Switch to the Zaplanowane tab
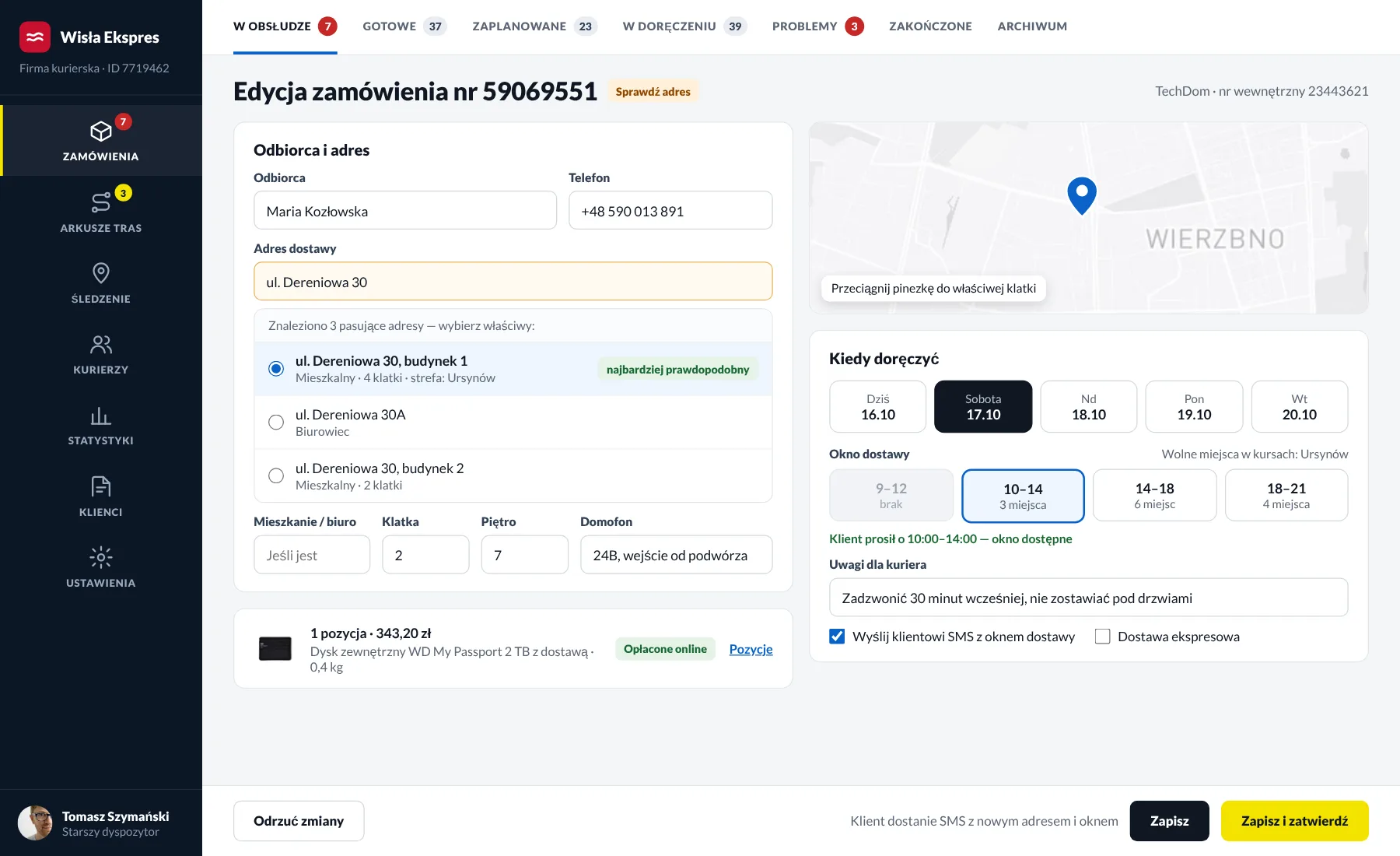The width and height of the screenshot is (1400, 856). [x=534, y=26]
